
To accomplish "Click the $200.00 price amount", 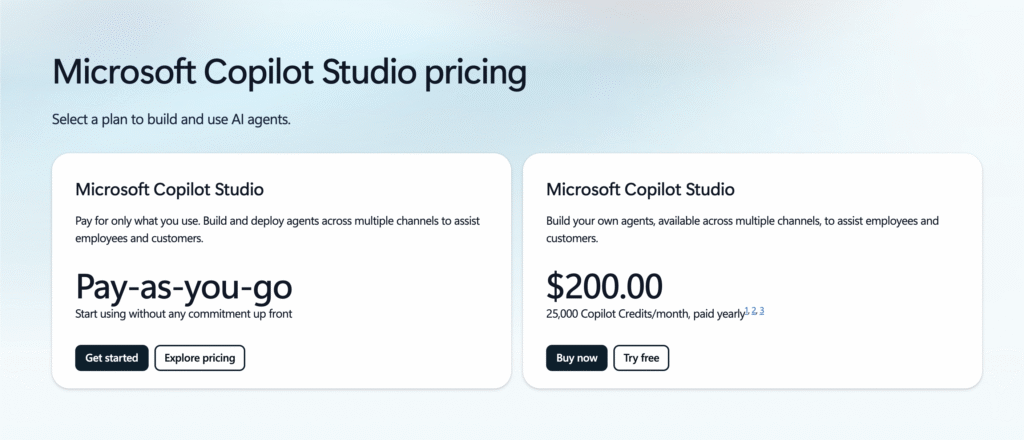I will (x=604, y=287).
